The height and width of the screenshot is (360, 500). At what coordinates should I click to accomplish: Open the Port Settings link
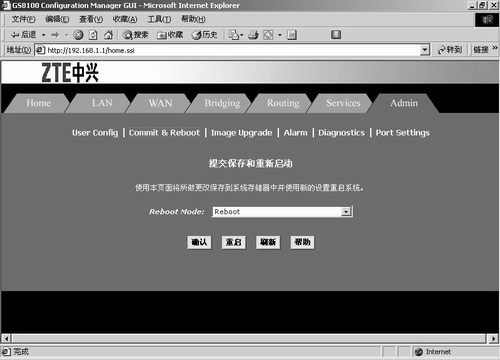pos(403,133)
